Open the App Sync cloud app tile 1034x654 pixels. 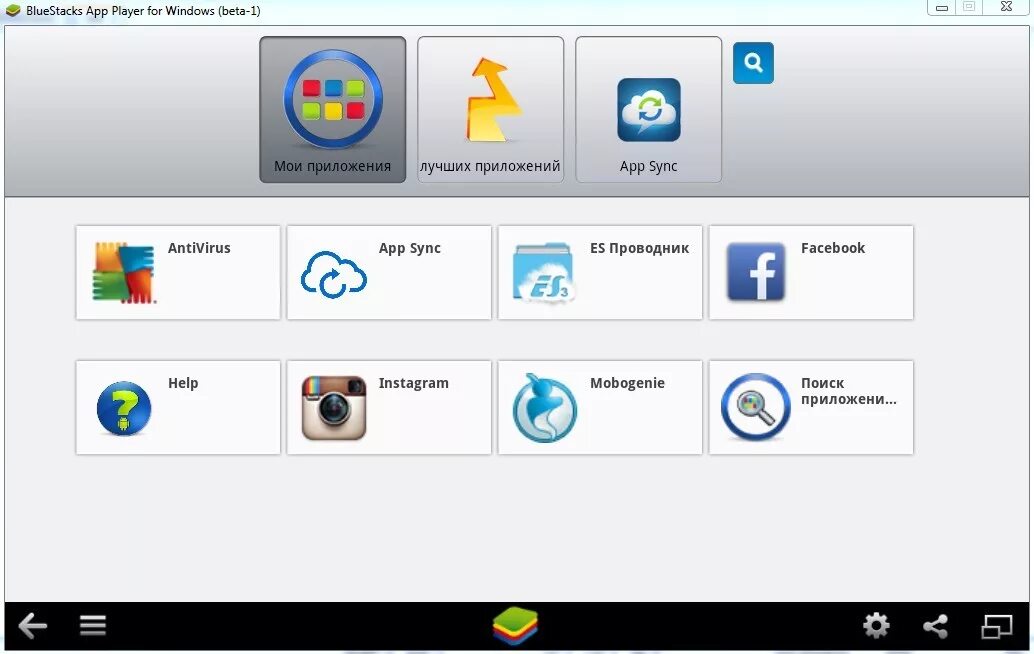click(x=389, y=272)
